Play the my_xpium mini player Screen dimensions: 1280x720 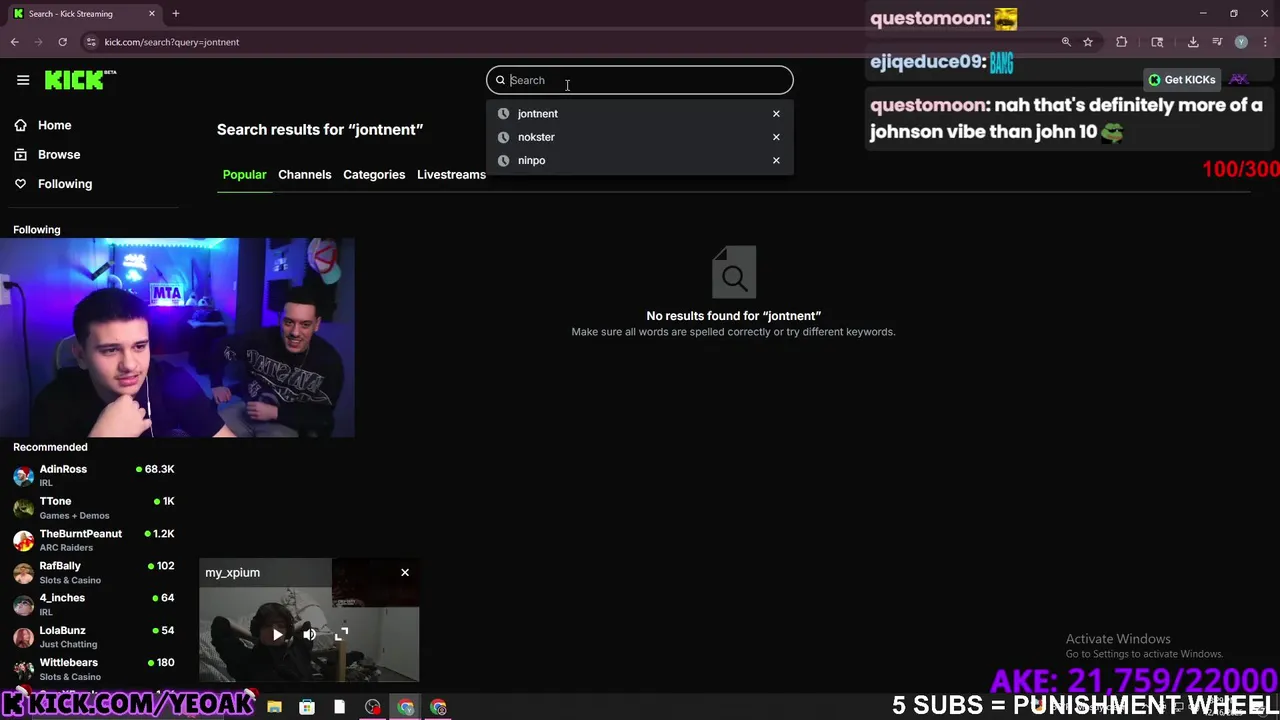[278, 634]
